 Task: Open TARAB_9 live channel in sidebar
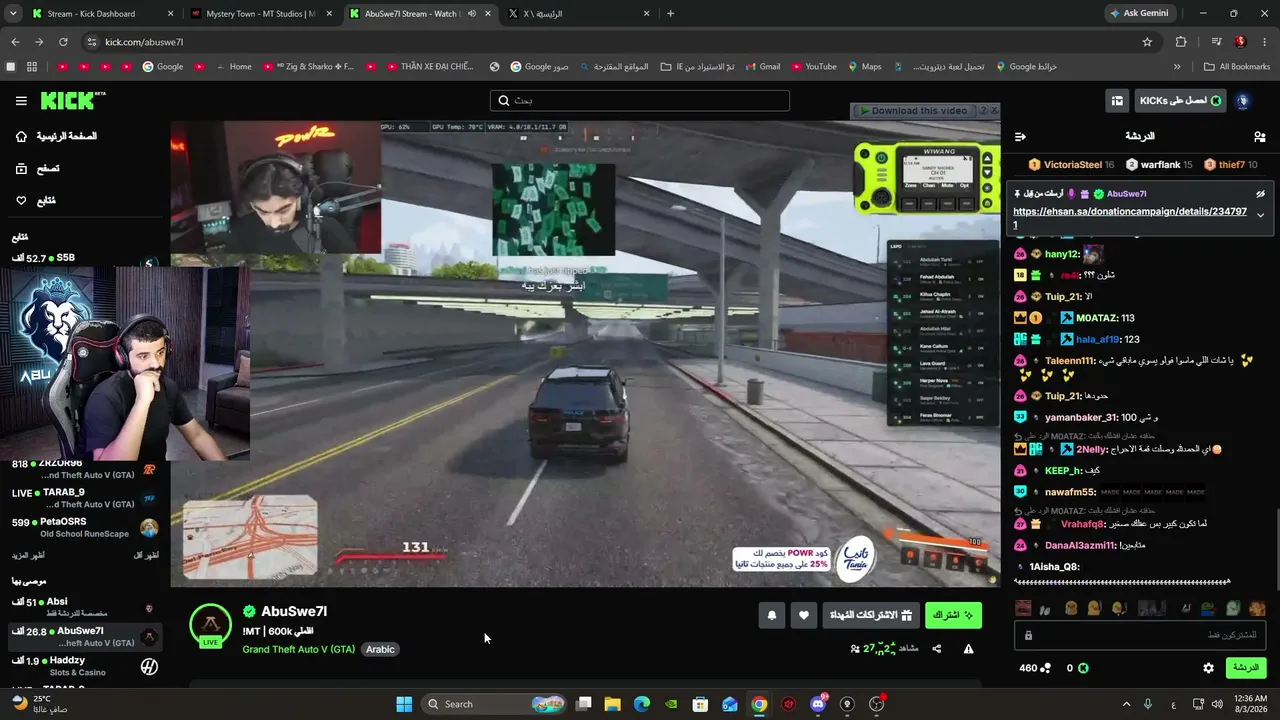85,498
